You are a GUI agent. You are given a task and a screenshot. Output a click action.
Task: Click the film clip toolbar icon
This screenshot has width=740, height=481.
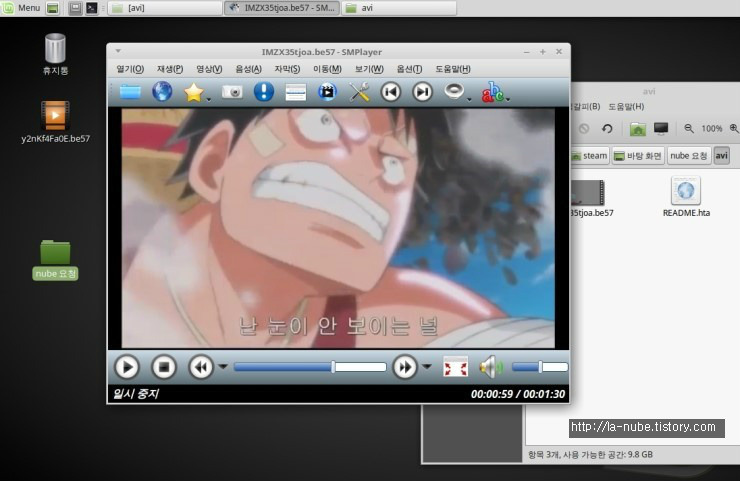click(x=327, y=92)
